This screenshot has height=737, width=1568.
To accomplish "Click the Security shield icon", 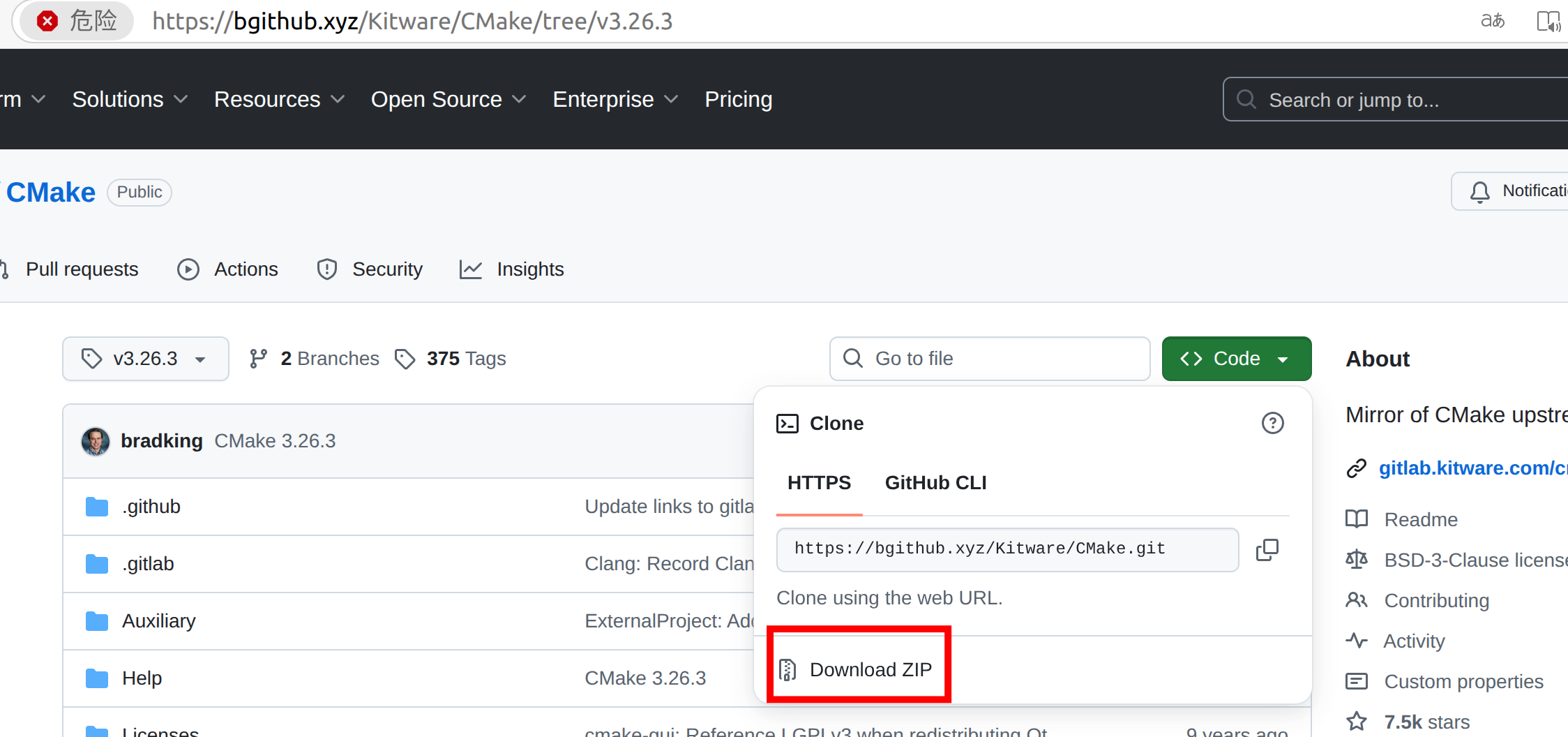I will tap(327, 269).
